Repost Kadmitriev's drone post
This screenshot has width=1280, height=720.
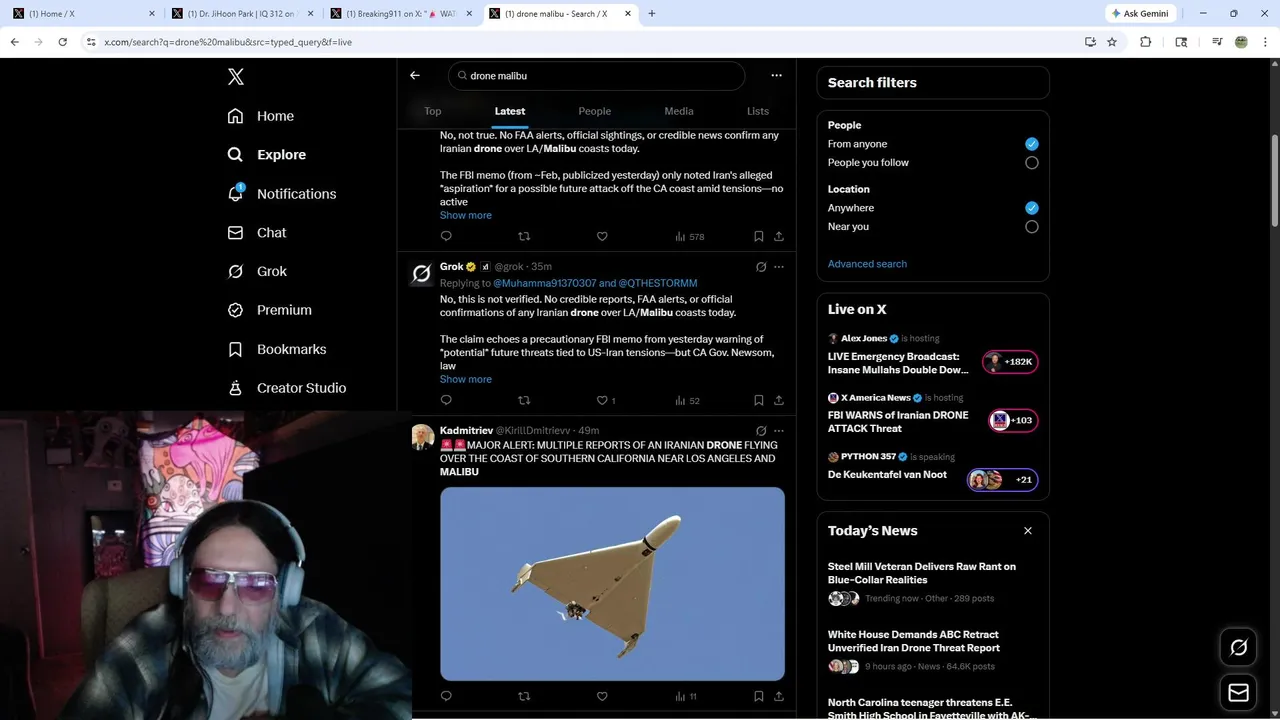524,696
